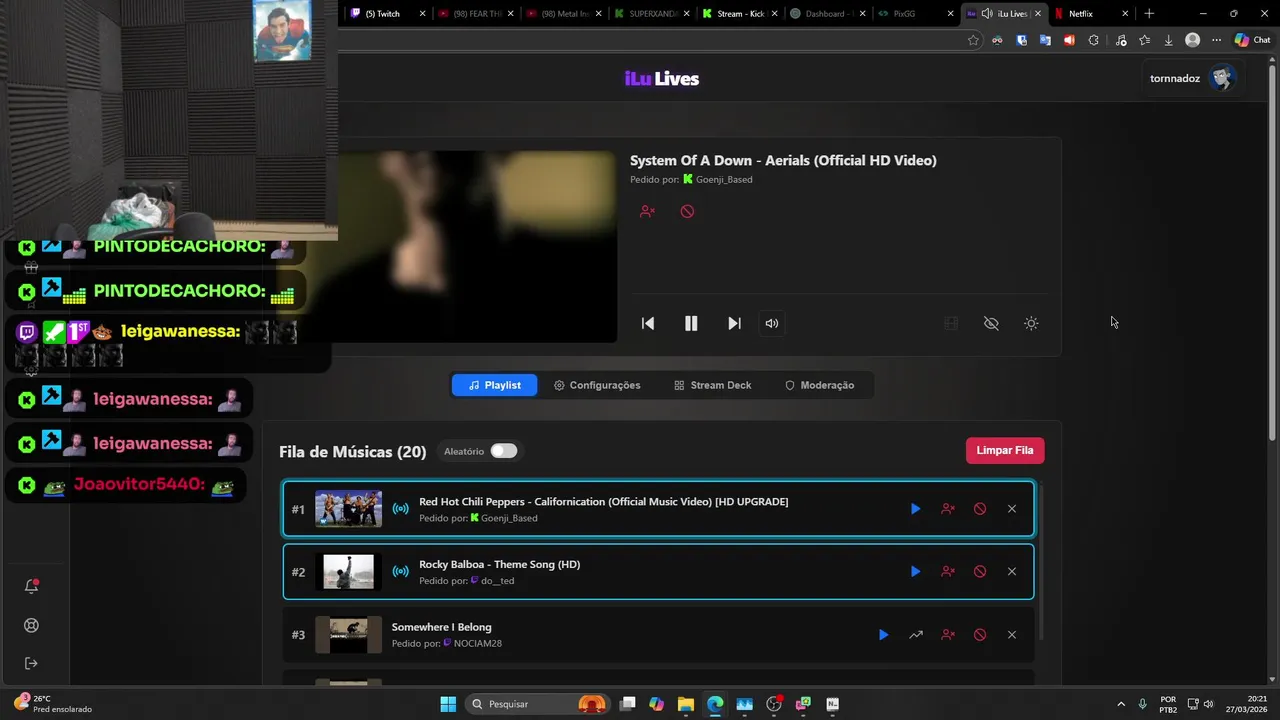Viewport: 1280px width, 720px height.
Task: Remove Californication from the queue
Action: [1012, 509]
